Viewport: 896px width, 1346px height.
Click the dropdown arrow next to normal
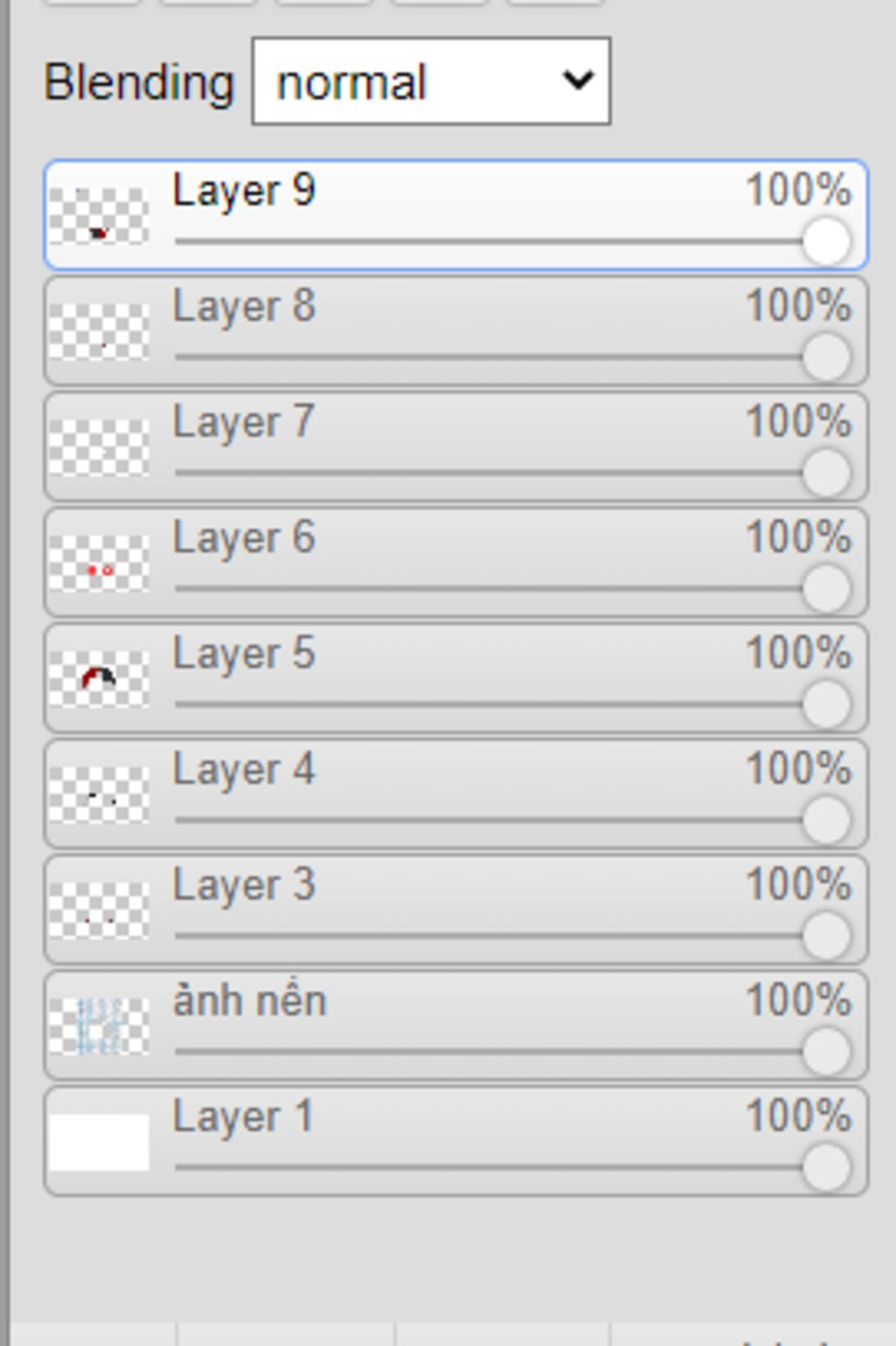pyautogui.click(x=578, y=81)
